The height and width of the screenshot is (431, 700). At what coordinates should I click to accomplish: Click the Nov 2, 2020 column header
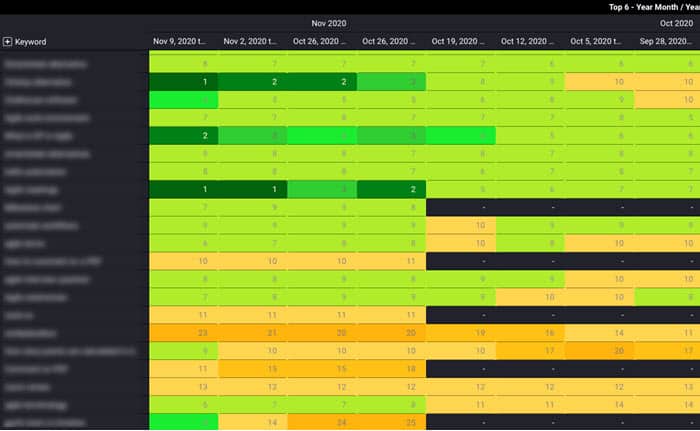252,42
